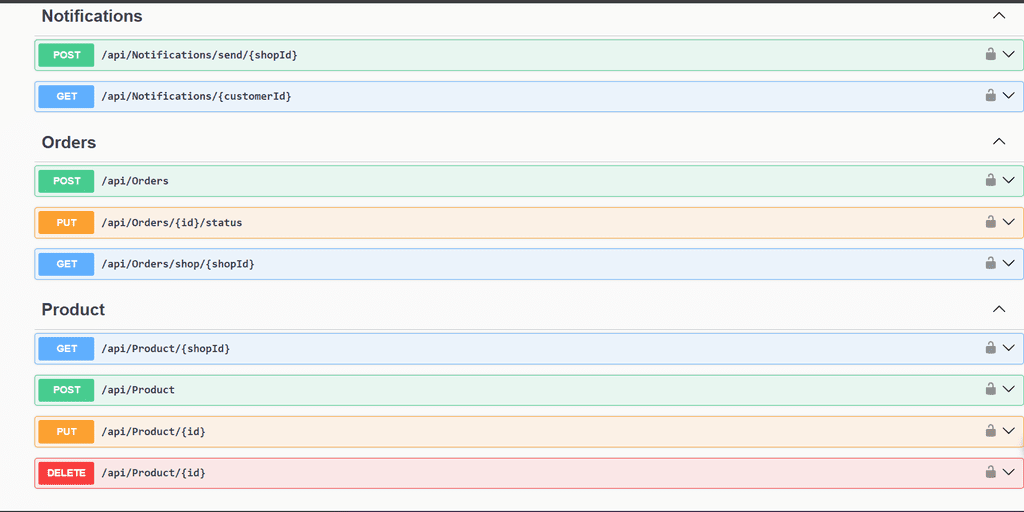This screenshot has height=512, width=1024.
Task: Expand the PUT /api/Product/{id} chevron arrow
Action: [x=1008, y=431]
